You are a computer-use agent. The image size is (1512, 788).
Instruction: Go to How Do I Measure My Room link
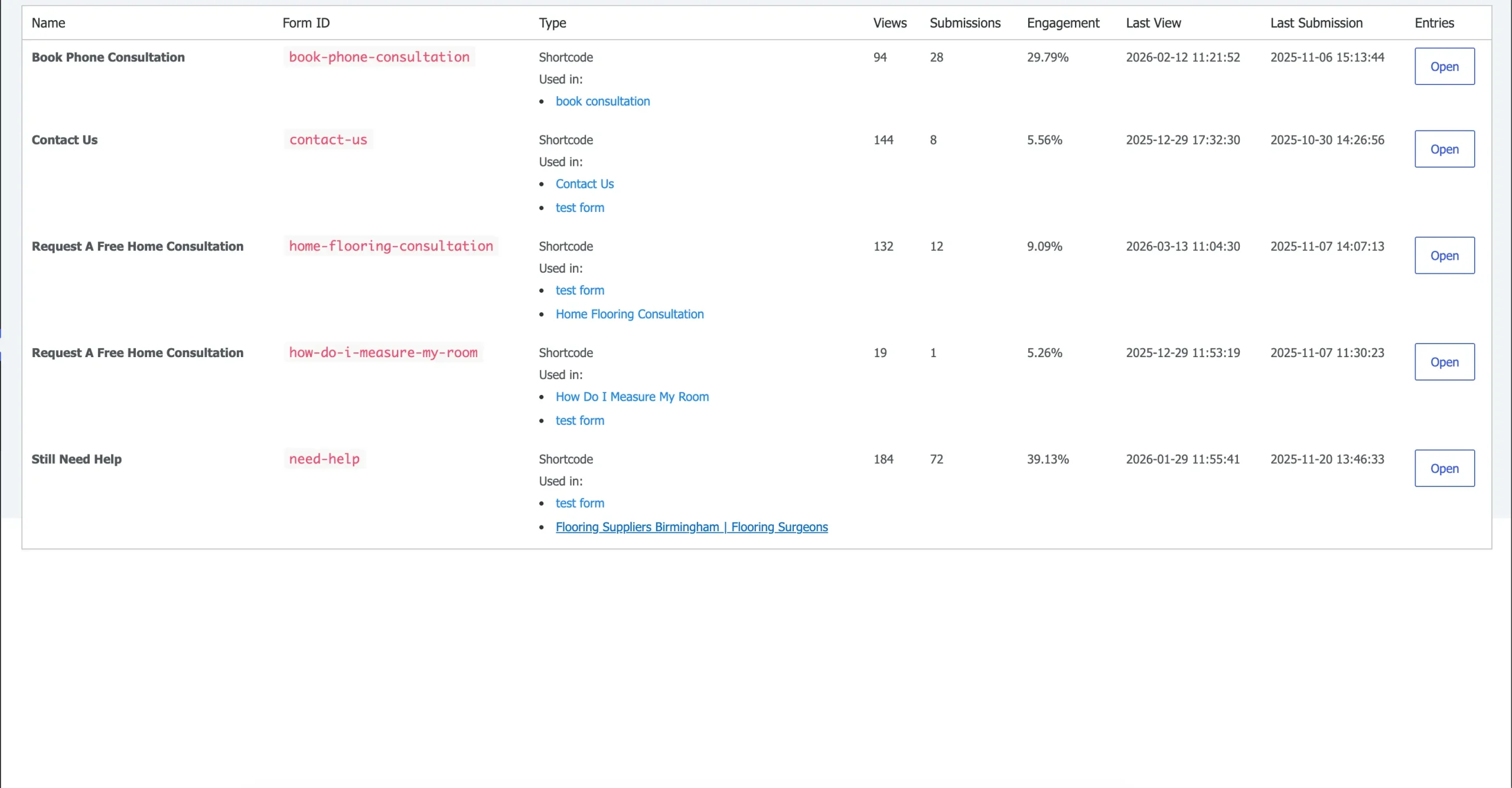coord(632,397)
